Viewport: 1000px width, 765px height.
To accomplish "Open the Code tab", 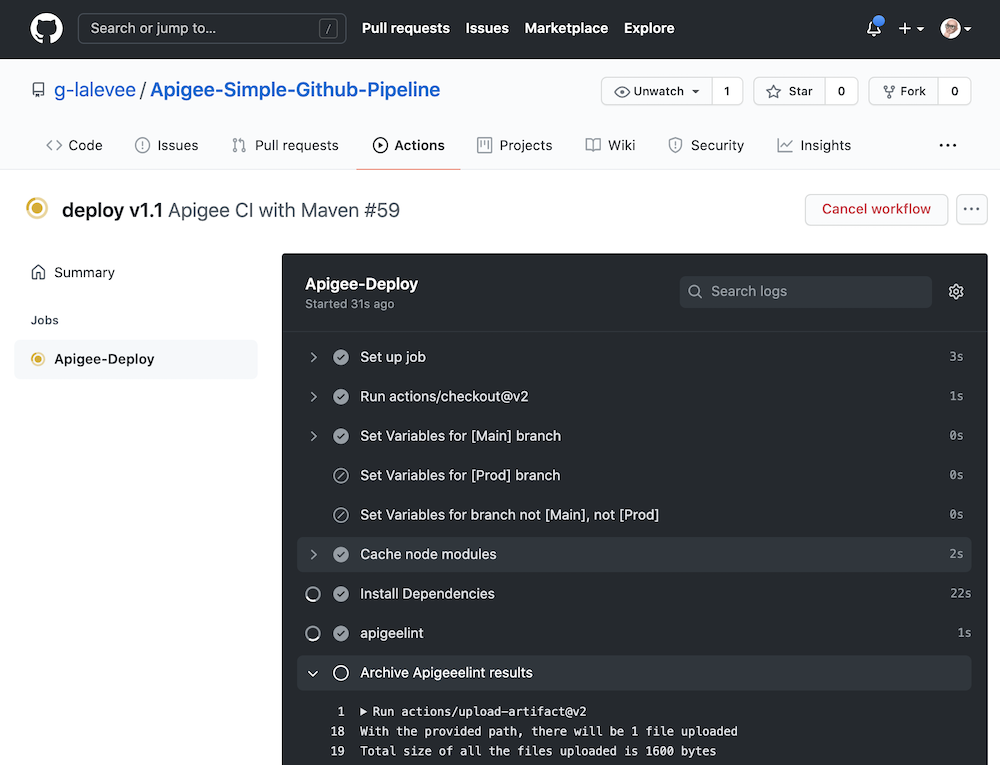I will pyautogui.click(x=74, y=145).
